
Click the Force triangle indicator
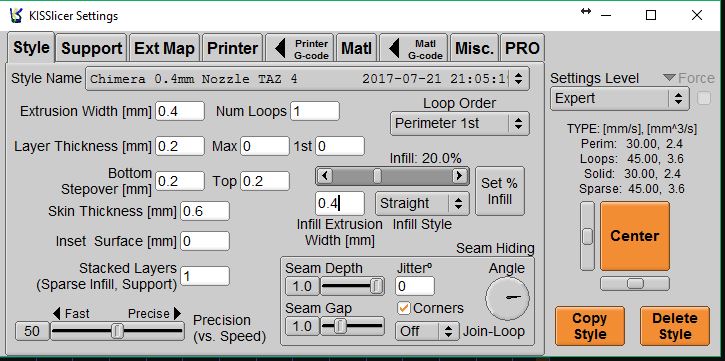point(669,78)
